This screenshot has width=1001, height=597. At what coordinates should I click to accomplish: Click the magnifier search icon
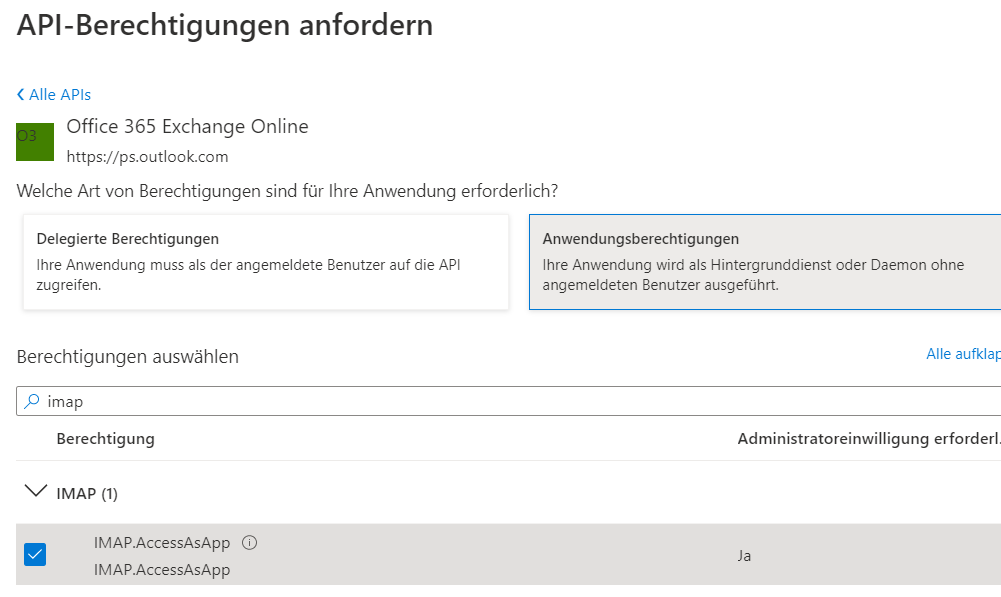pyautogui.click(x=31, y=401)
